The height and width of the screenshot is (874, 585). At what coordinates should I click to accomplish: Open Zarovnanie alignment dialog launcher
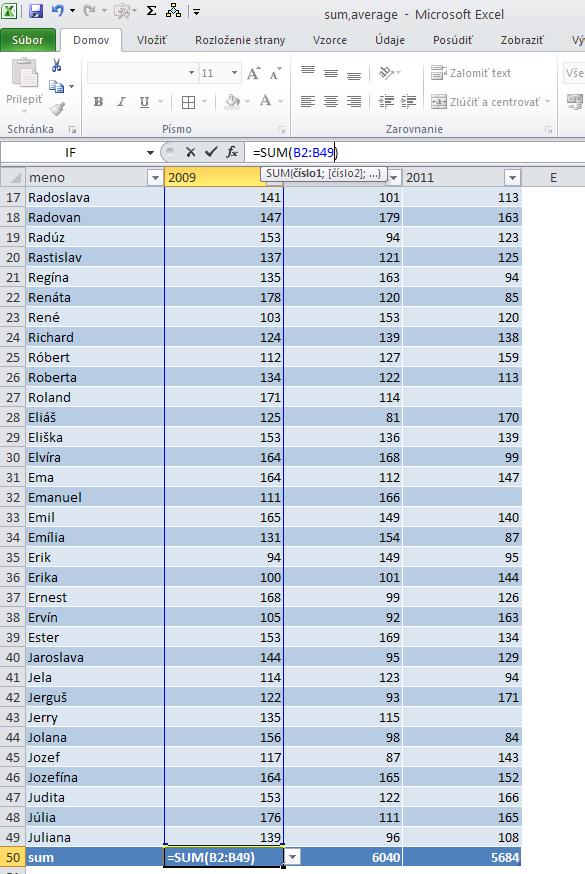tap(549, 129)
